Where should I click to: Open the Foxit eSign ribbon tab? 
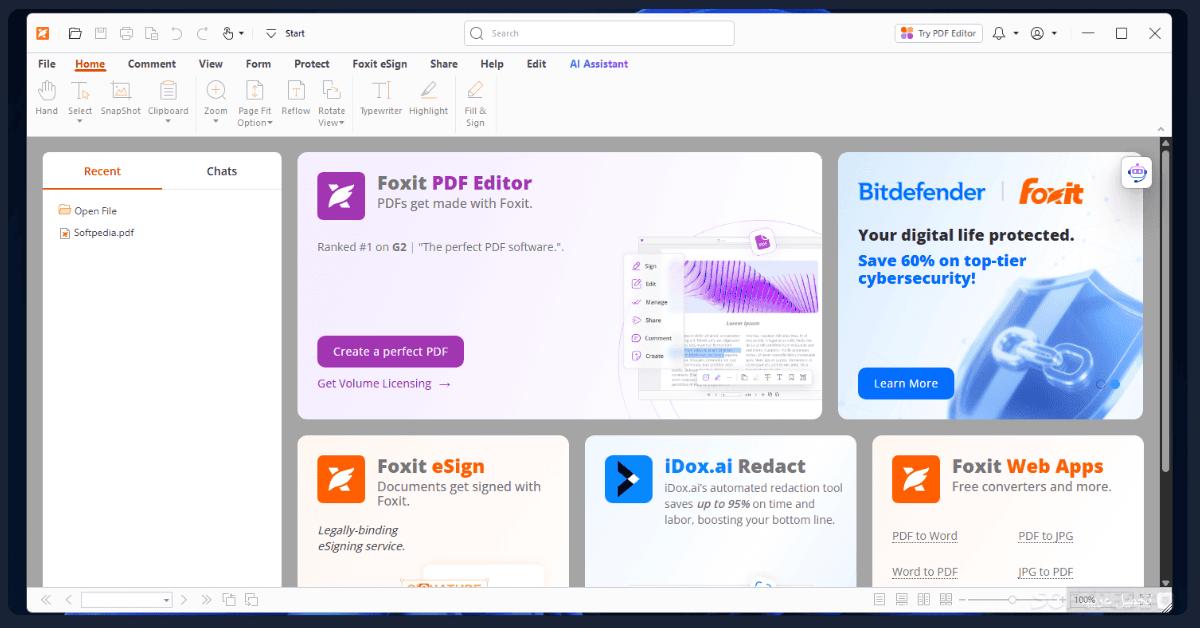(x=380, y=64)
